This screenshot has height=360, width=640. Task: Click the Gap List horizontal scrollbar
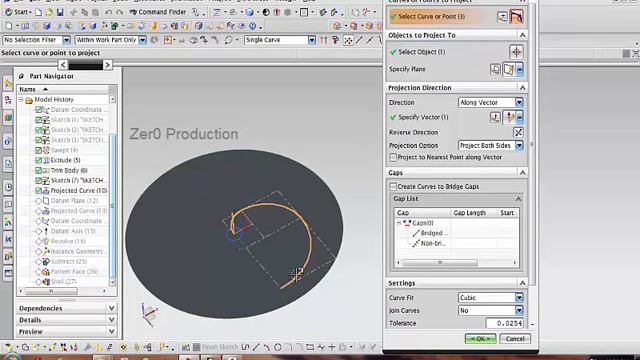click(440, 262)
